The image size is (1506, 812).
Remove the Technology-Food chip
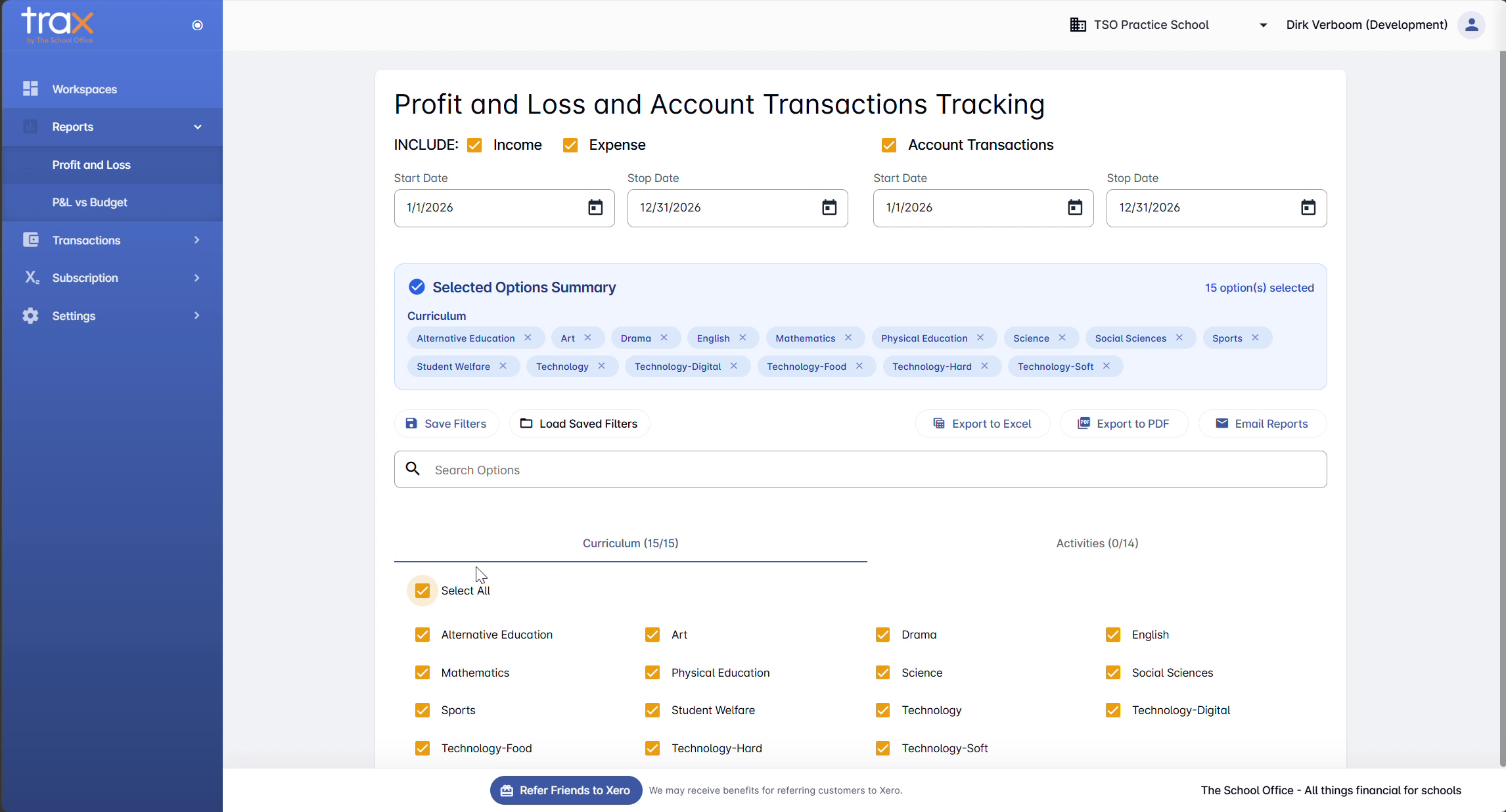pyautogui.click(x=859, y=366)
